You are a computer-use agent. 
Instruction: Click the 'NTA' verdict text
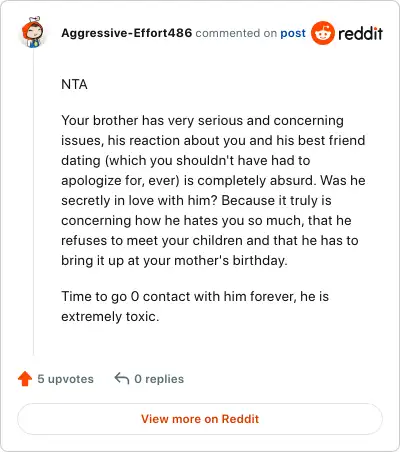point(74,84)
